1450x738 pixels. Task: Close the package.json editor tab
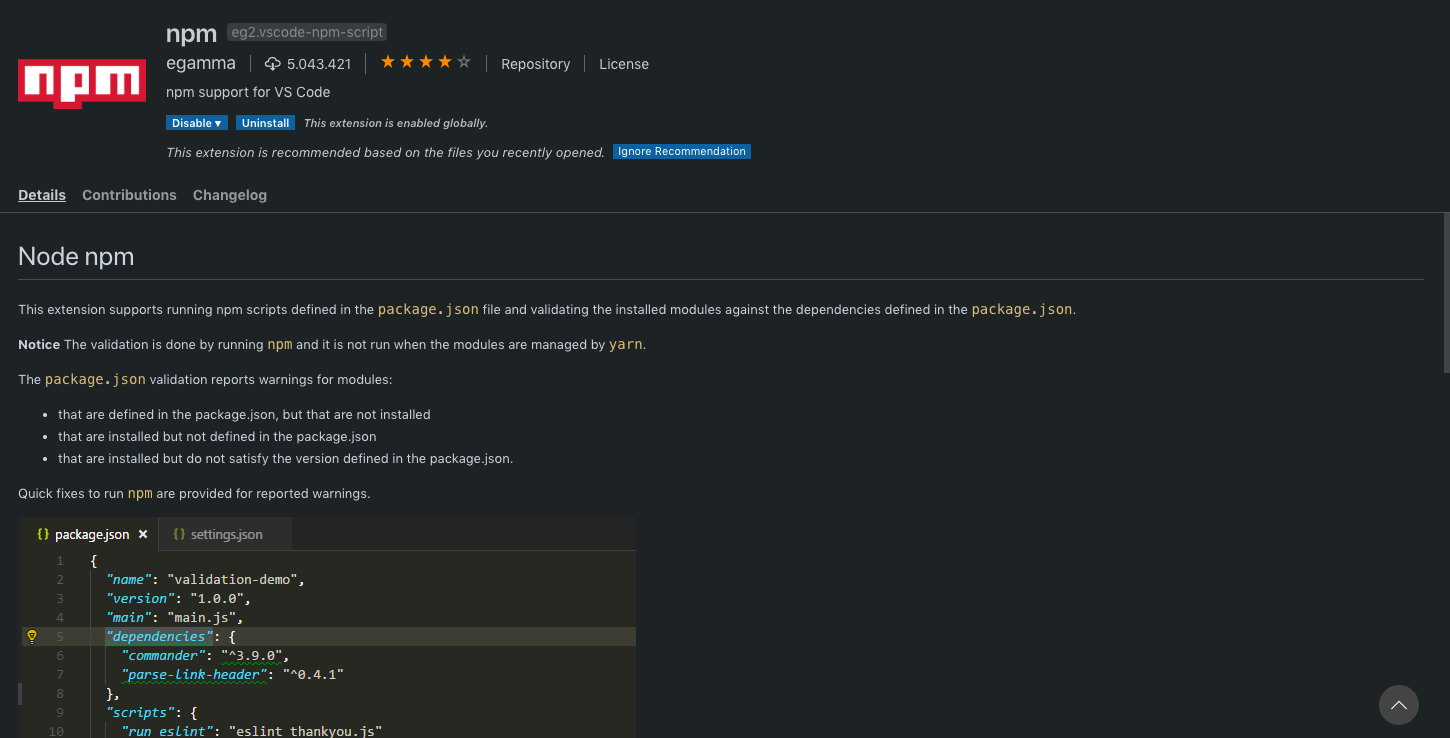click(142, 534)
